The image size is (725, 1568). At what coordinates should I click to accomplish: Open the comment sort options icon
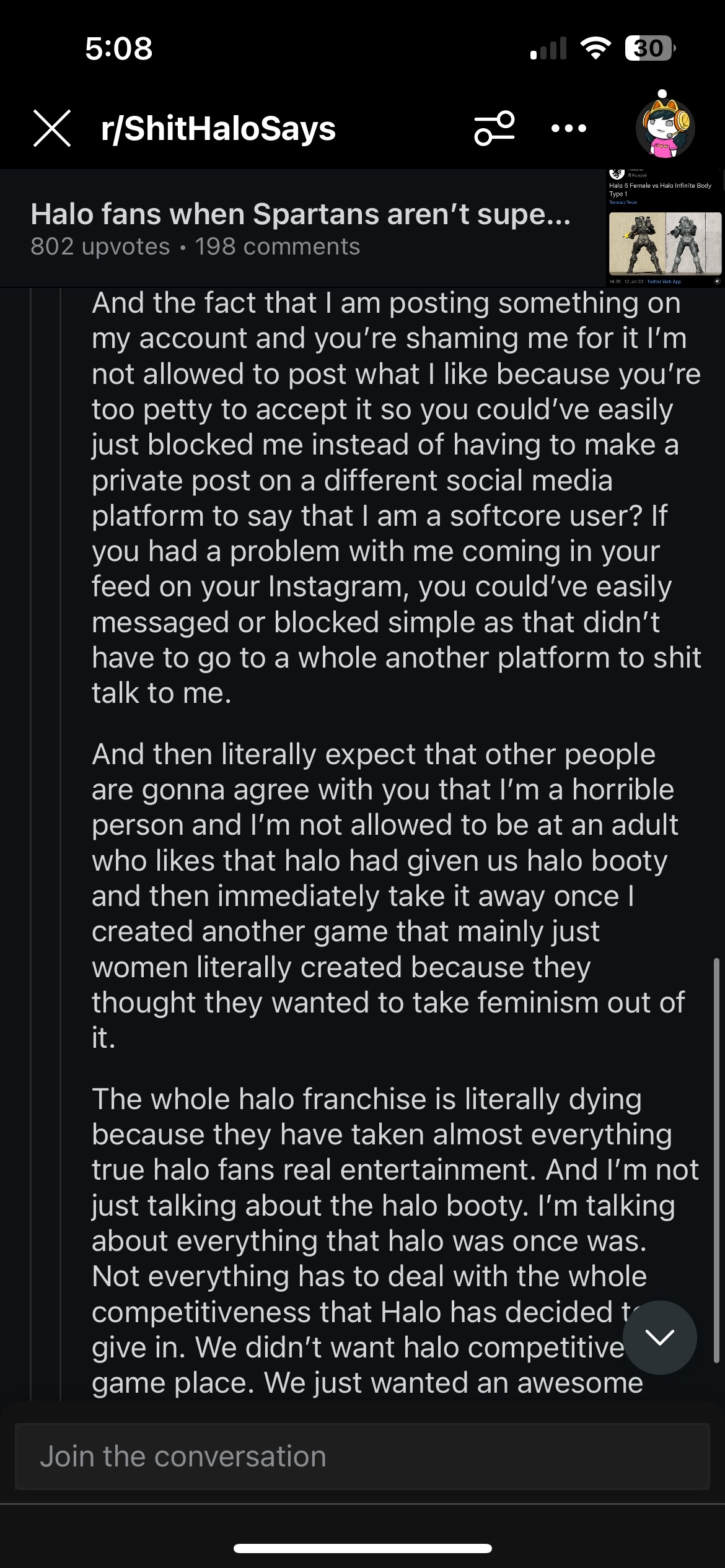(x=494, y=128)
